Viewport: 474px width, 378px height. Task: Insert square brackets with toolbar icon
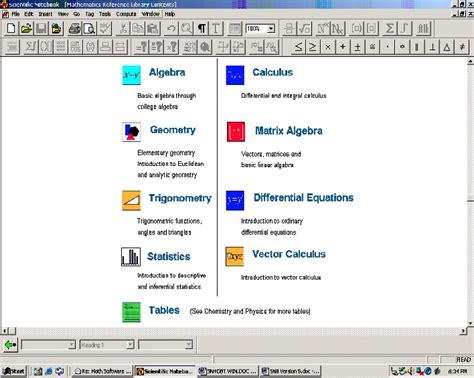371,29
